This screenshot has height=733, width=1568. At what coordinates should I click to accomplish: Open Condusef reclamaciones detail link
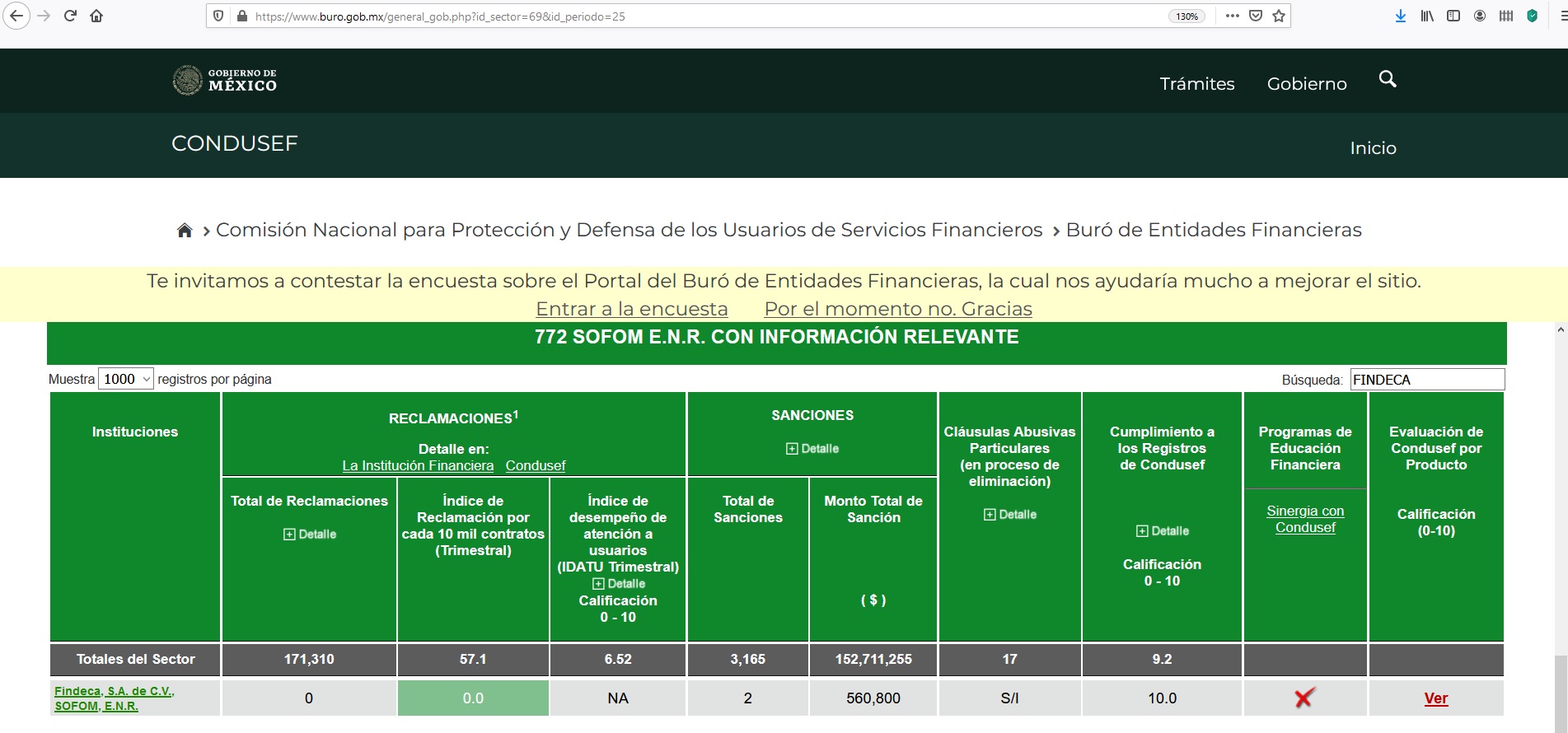coord(536,465)
